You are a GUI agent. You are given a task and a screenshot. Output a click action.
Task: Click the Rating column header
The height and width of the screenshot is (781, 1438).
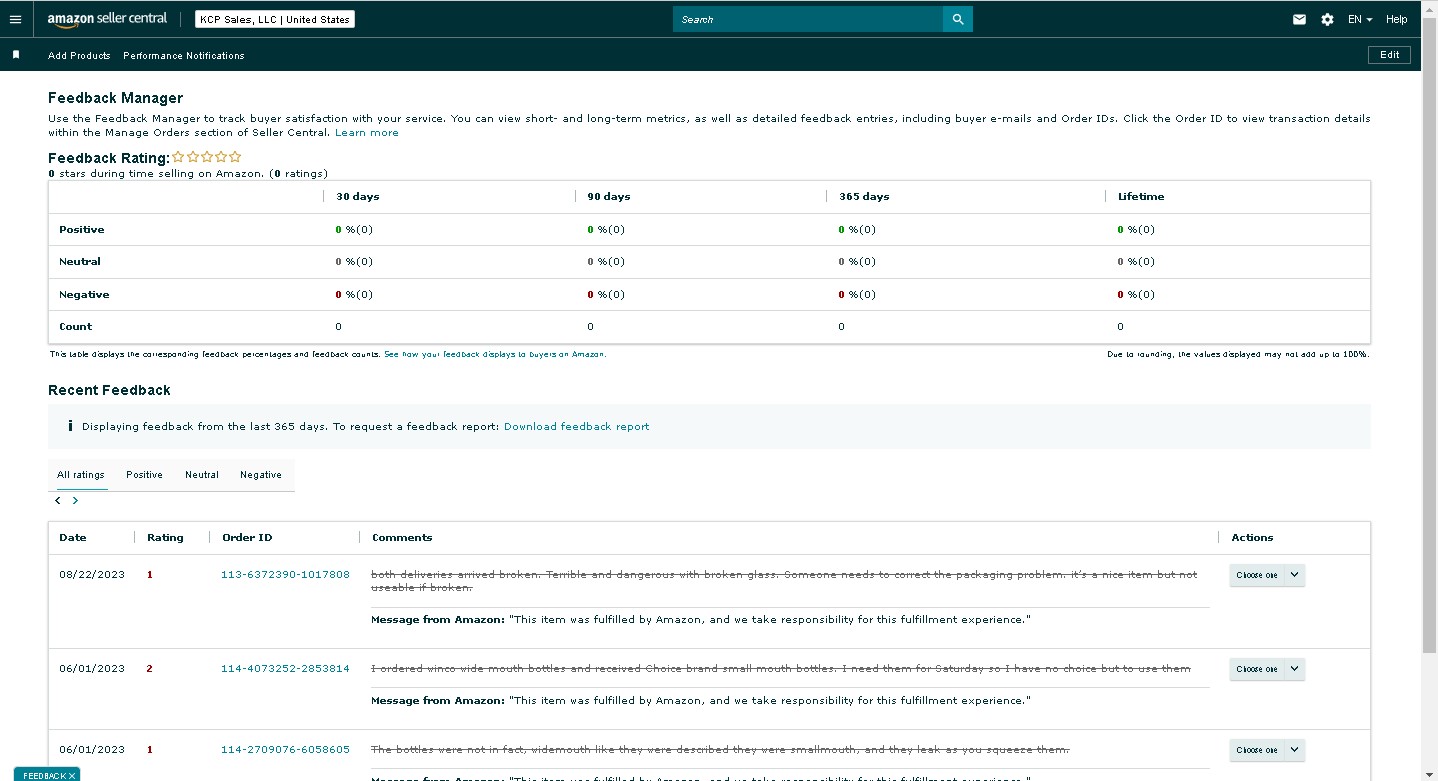coord(165,538)
